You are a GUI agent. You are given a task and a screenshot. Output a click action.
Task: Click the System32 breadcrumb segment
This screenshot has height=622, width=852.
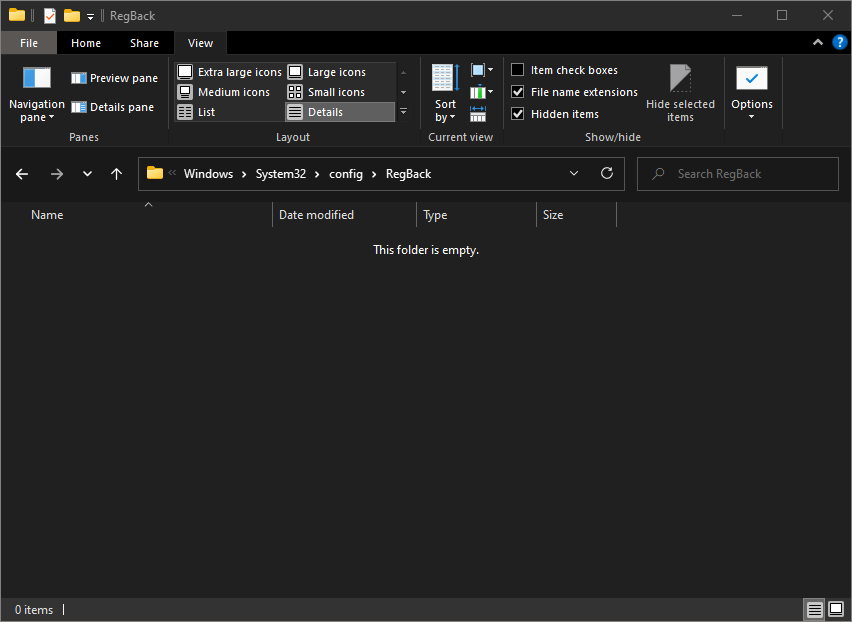[x=281, y=174]
